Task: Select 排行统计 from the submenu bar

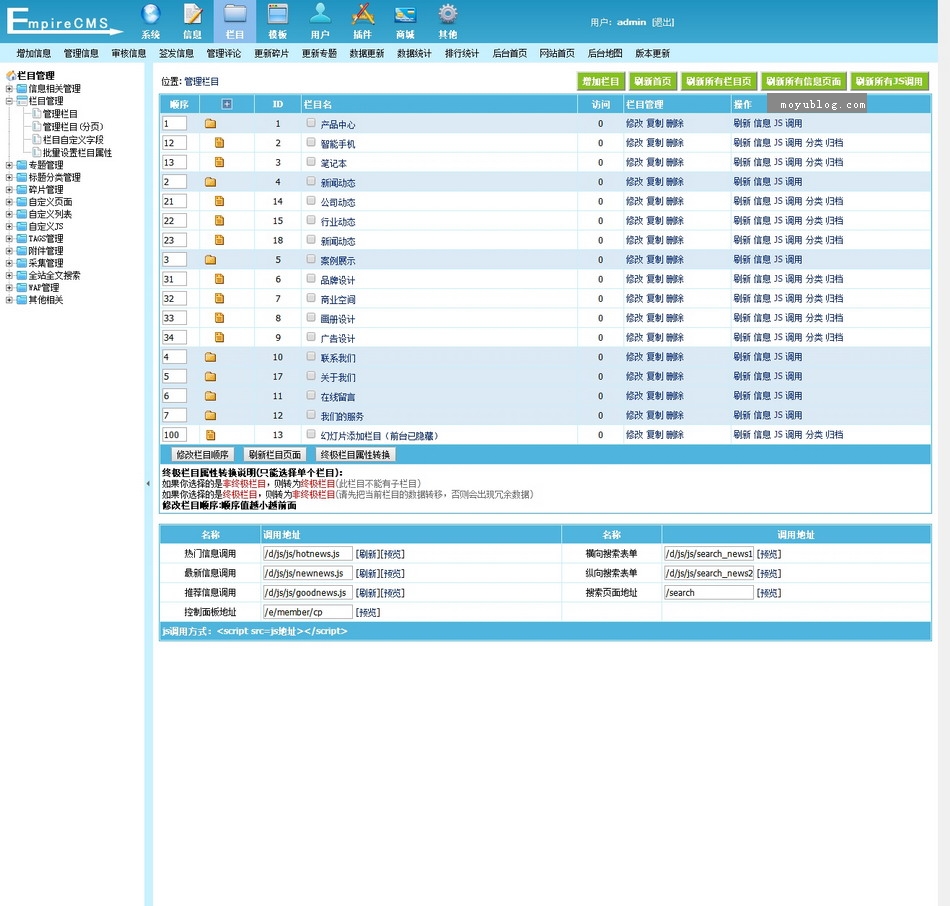Action: point(462,53)
